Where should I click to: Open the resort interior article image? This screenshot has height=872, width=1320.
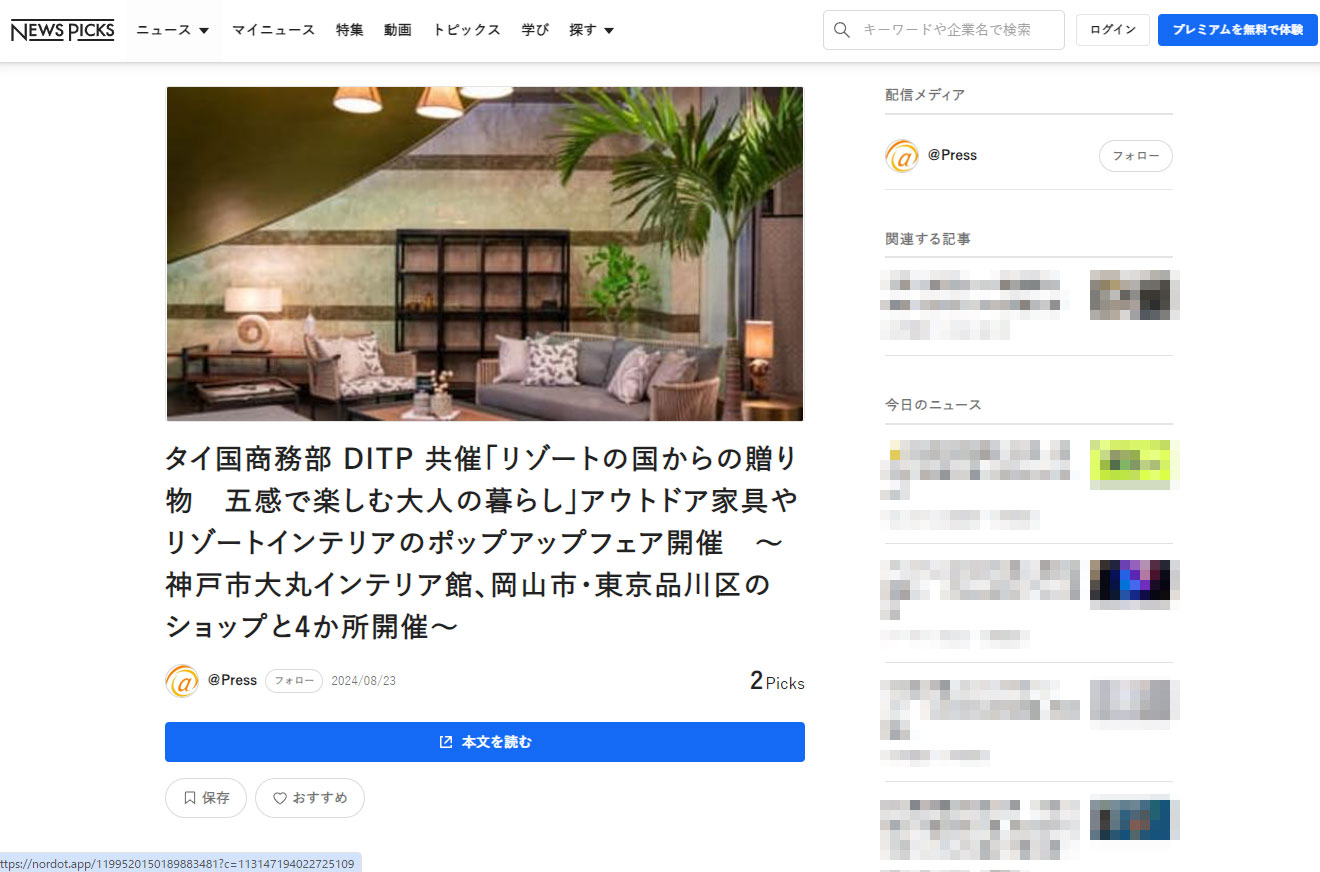pyautogui.click(x=484, y=254)
